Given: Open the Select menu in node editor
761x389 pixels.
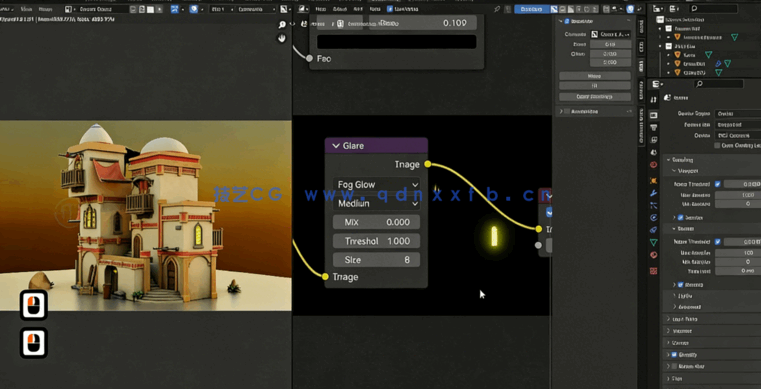Looking at the screenshot, I should pyautogui.click(x=339, y=9).
